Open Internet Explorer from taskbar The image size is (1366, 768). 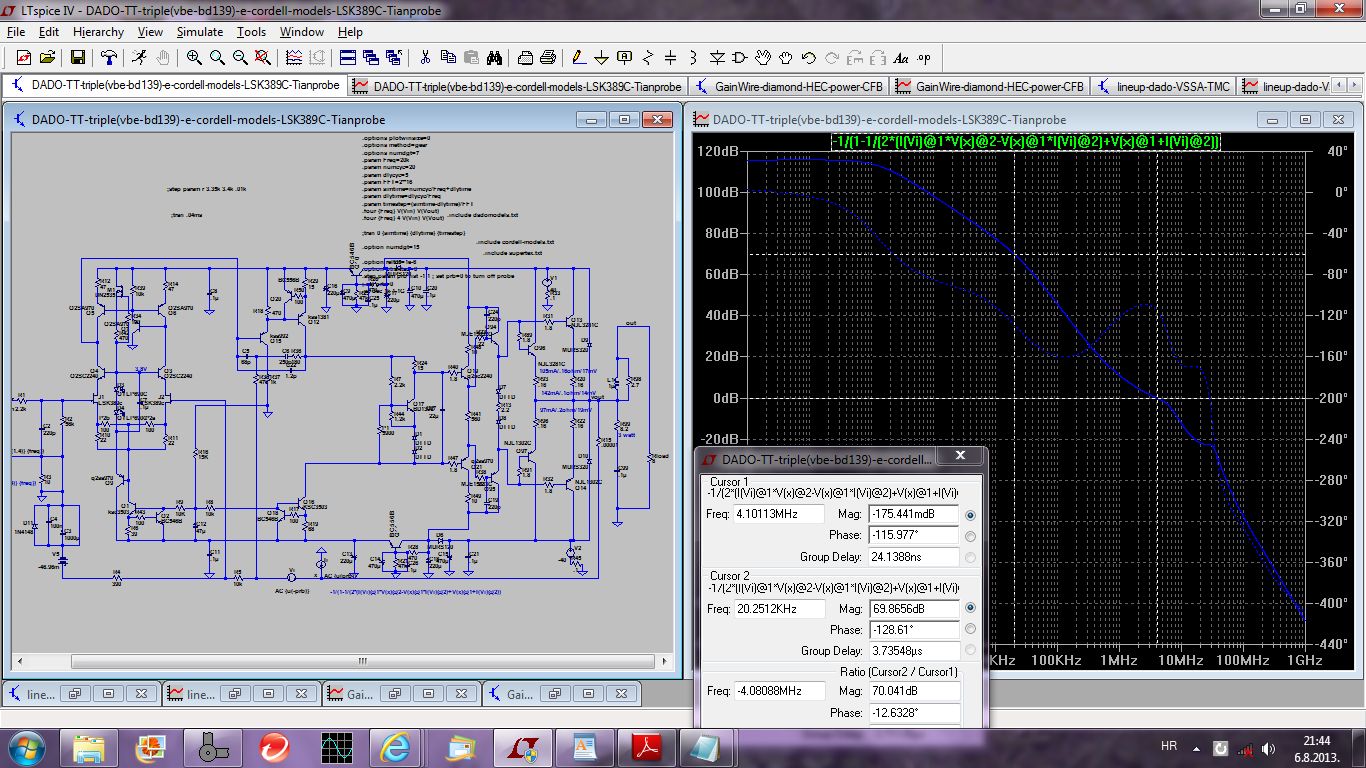(x=394, y=747)
